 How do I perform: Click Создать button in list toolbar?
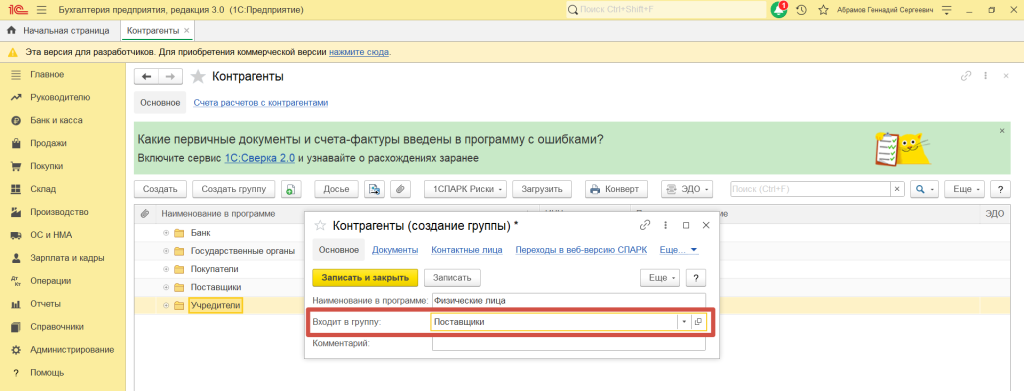pyautogui.click(x=161, y=189)
